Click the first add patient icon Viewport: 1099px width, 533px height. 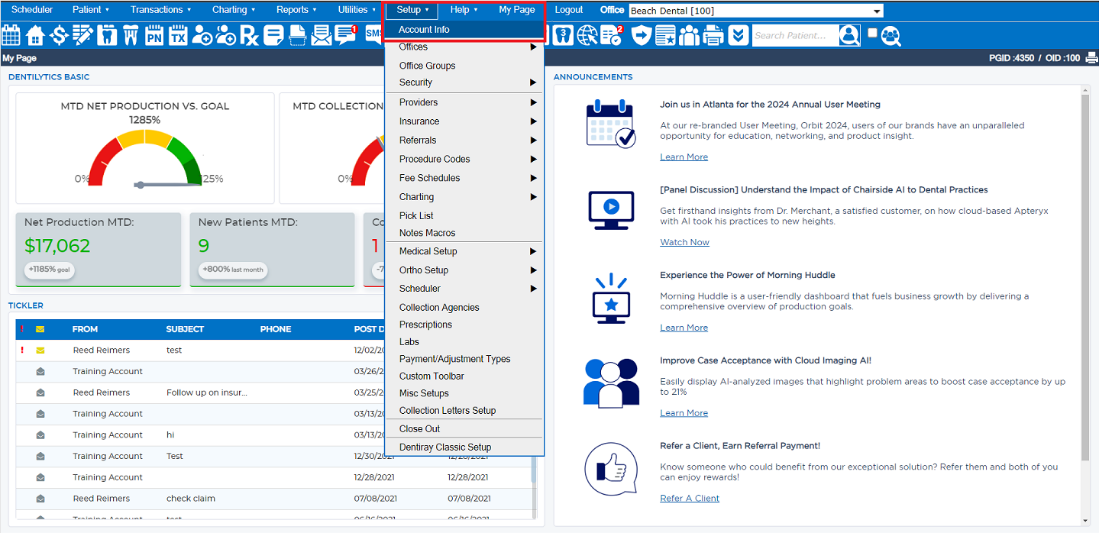click(203, 34)
